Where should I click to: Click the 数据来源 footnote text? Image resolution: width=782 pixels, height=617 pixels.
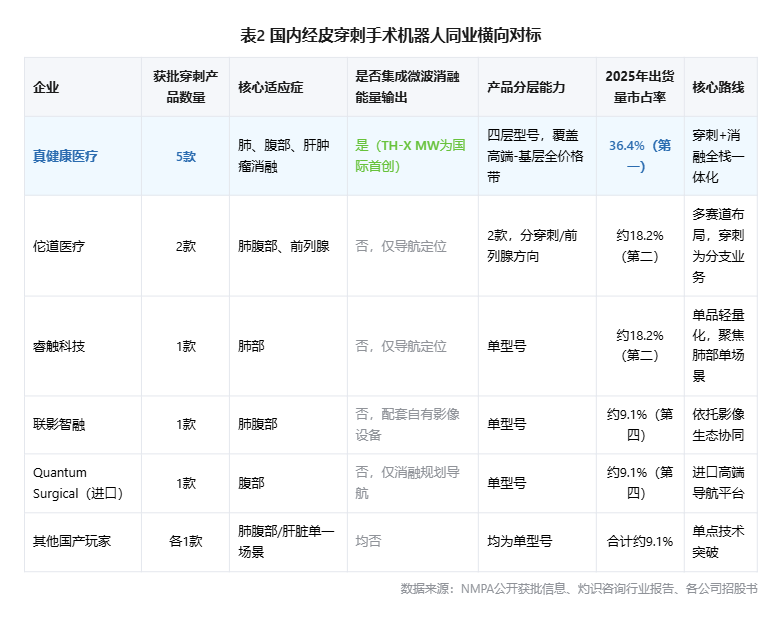pos(579,589)
